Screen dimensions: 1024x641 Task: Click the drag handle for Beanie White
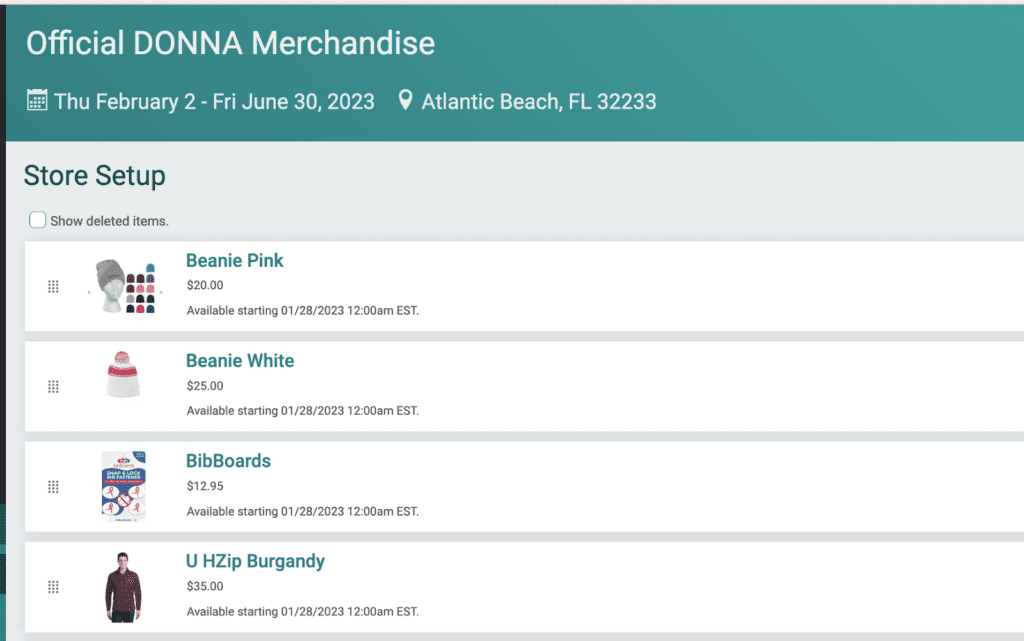coord(54,386)
